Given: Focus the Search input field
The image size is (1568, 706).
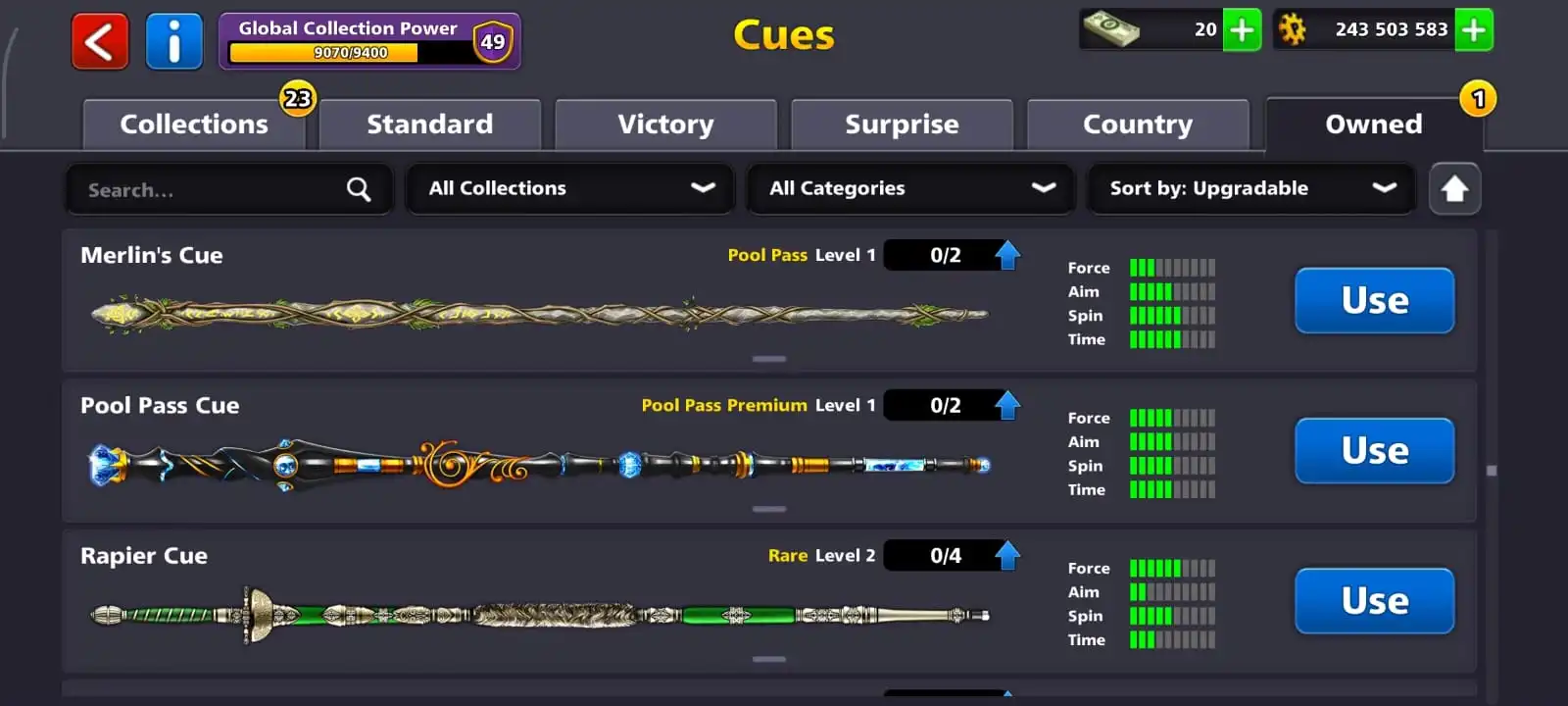Looking at the screenshot, I should coord(229,189).
